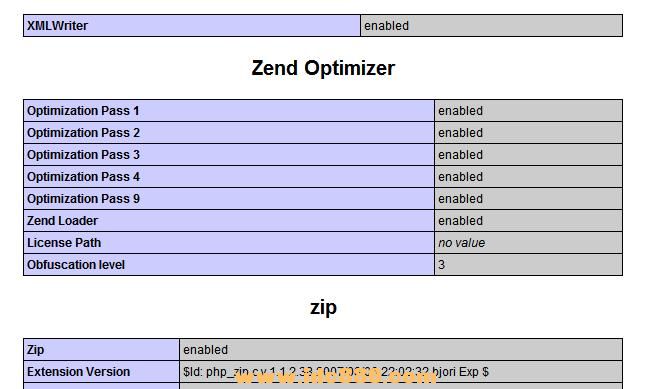This screenshot has width=671, height=389.
Task: Click Optimization Pass 4 label
Action: click(x=83, y=177)
